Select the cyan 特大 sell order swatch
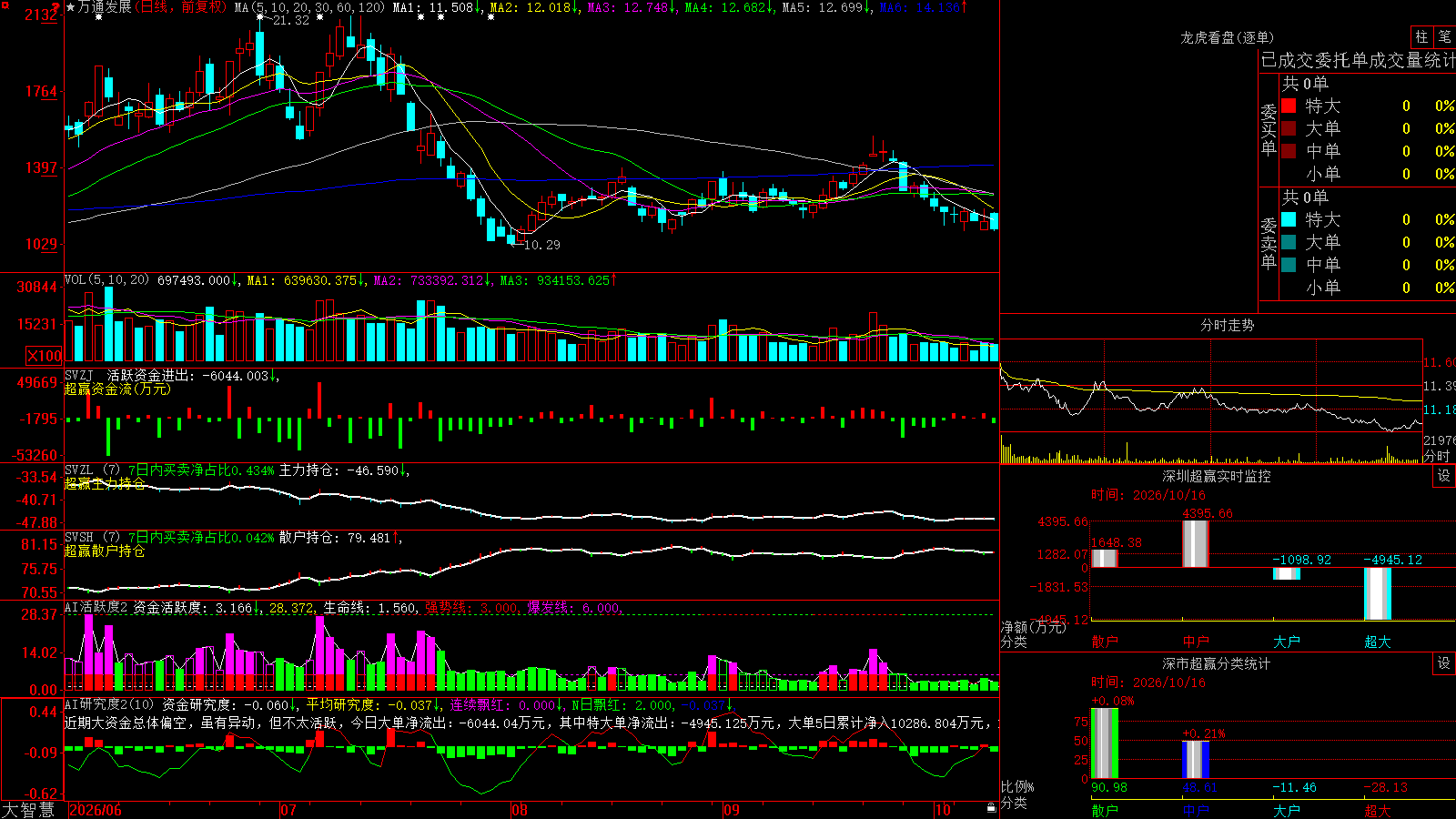The width and height of the screenshot is (1456, 819). click(x=1289, y=219)
